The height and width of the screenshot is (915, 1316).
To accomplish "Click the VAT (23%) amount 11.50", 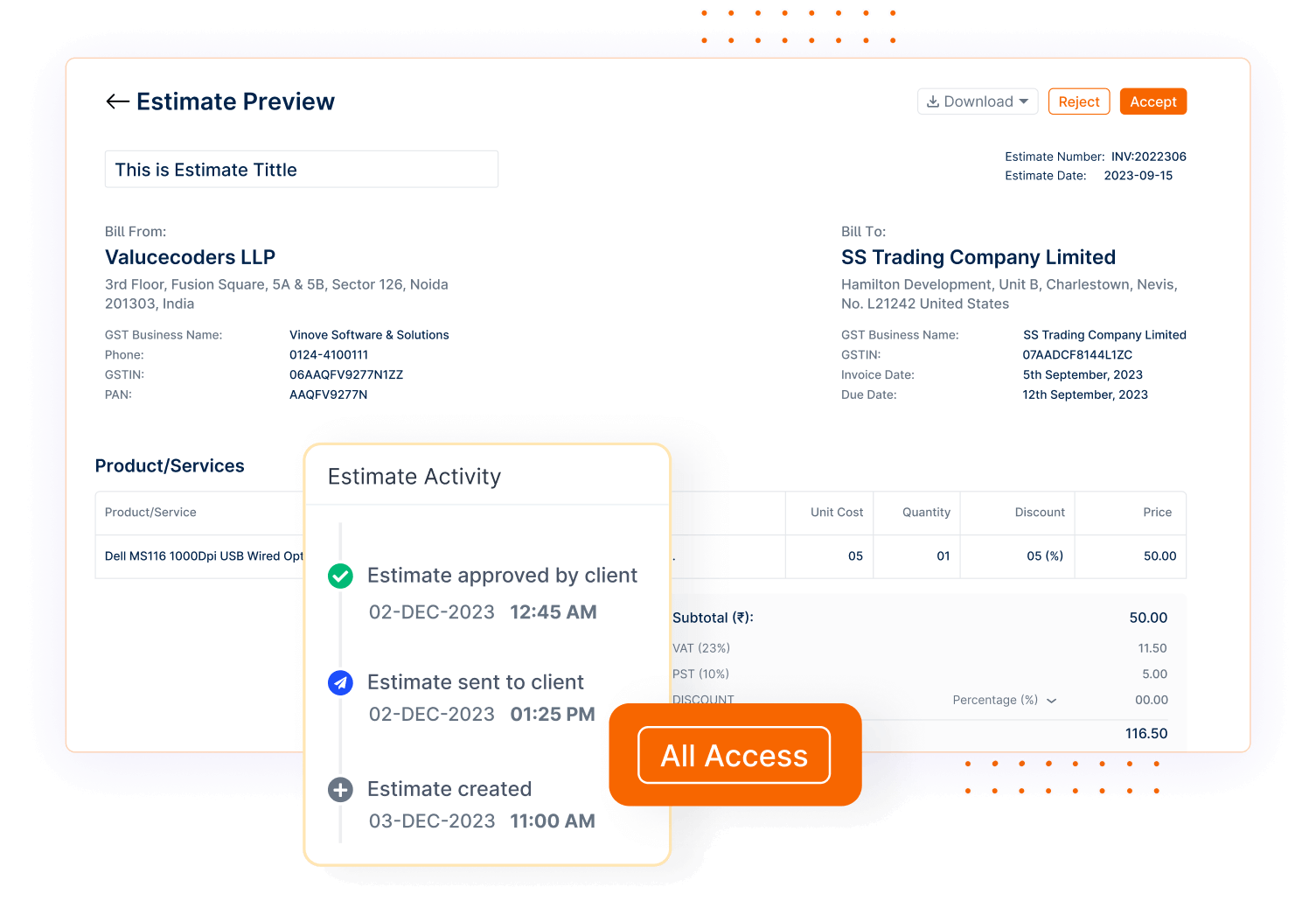I will pos(1152,648).
